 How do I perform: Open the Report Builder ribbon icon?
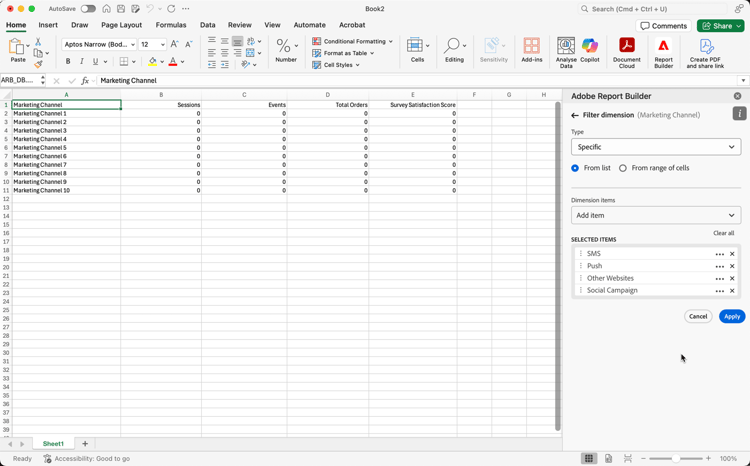663,46
